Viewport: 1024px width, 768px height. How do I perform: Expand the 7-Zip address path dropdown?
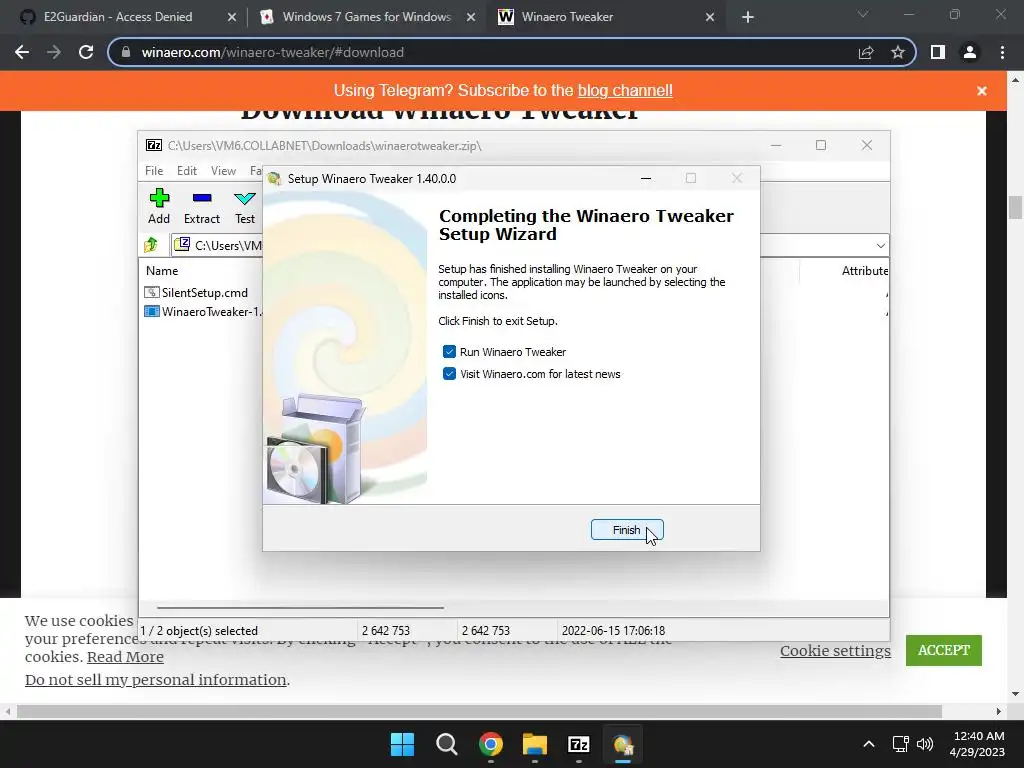click(880, 246)
